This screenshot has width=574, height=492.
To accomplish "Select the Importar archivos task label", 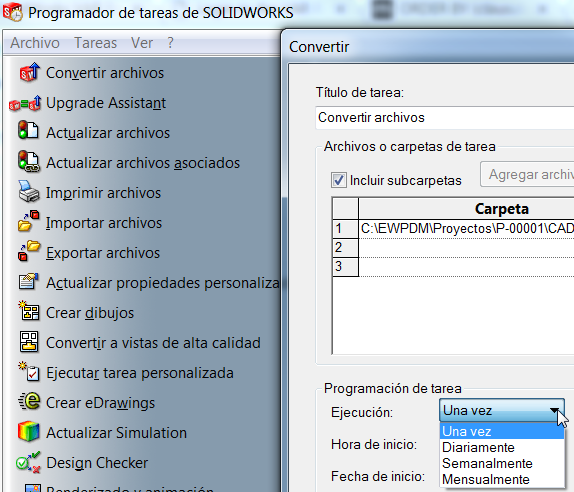I will [104, 223].
